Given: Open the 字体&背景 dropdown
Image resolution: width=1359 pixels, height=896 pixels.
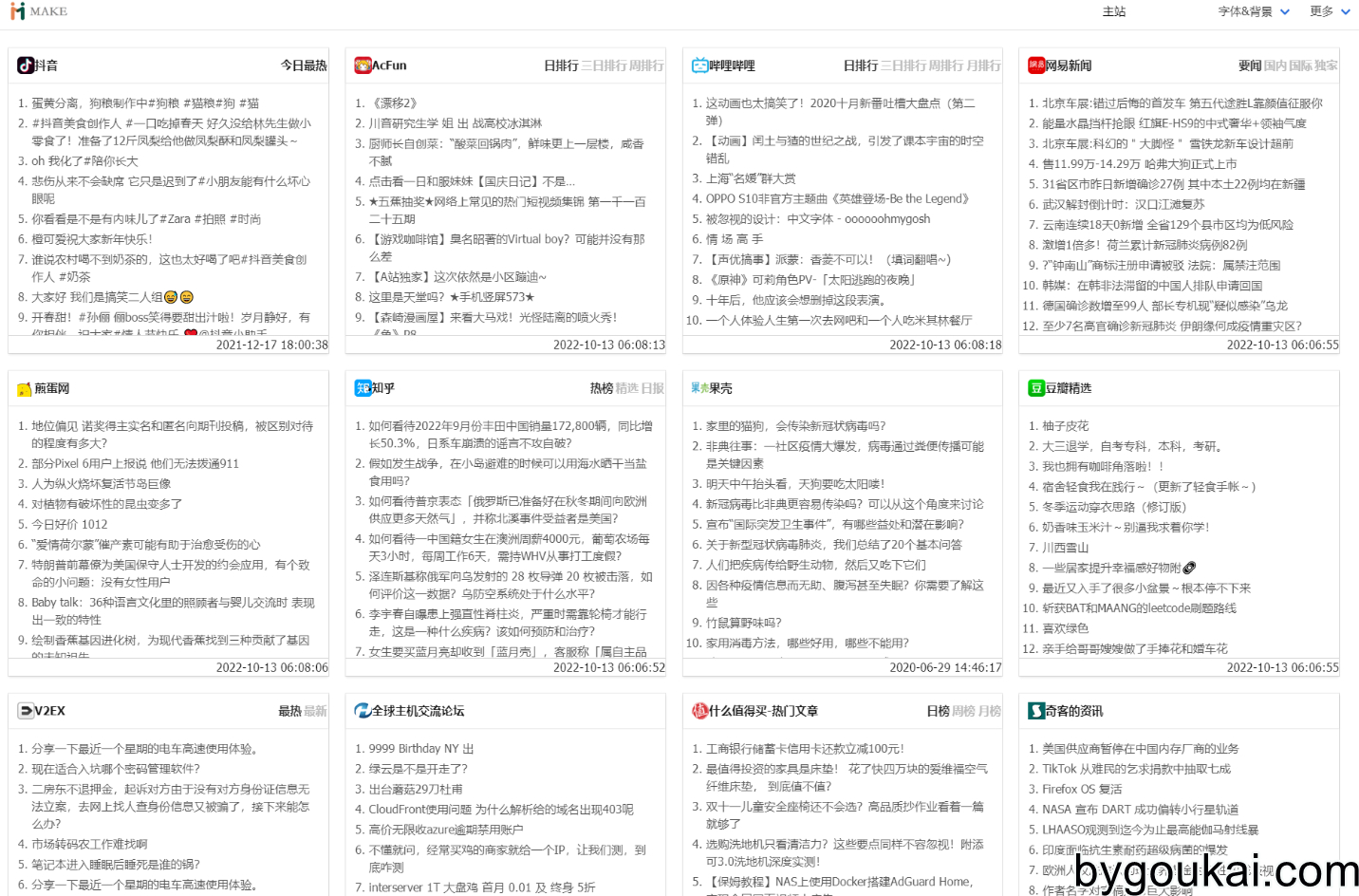Looking at the screenshot, I should 1254,11.
